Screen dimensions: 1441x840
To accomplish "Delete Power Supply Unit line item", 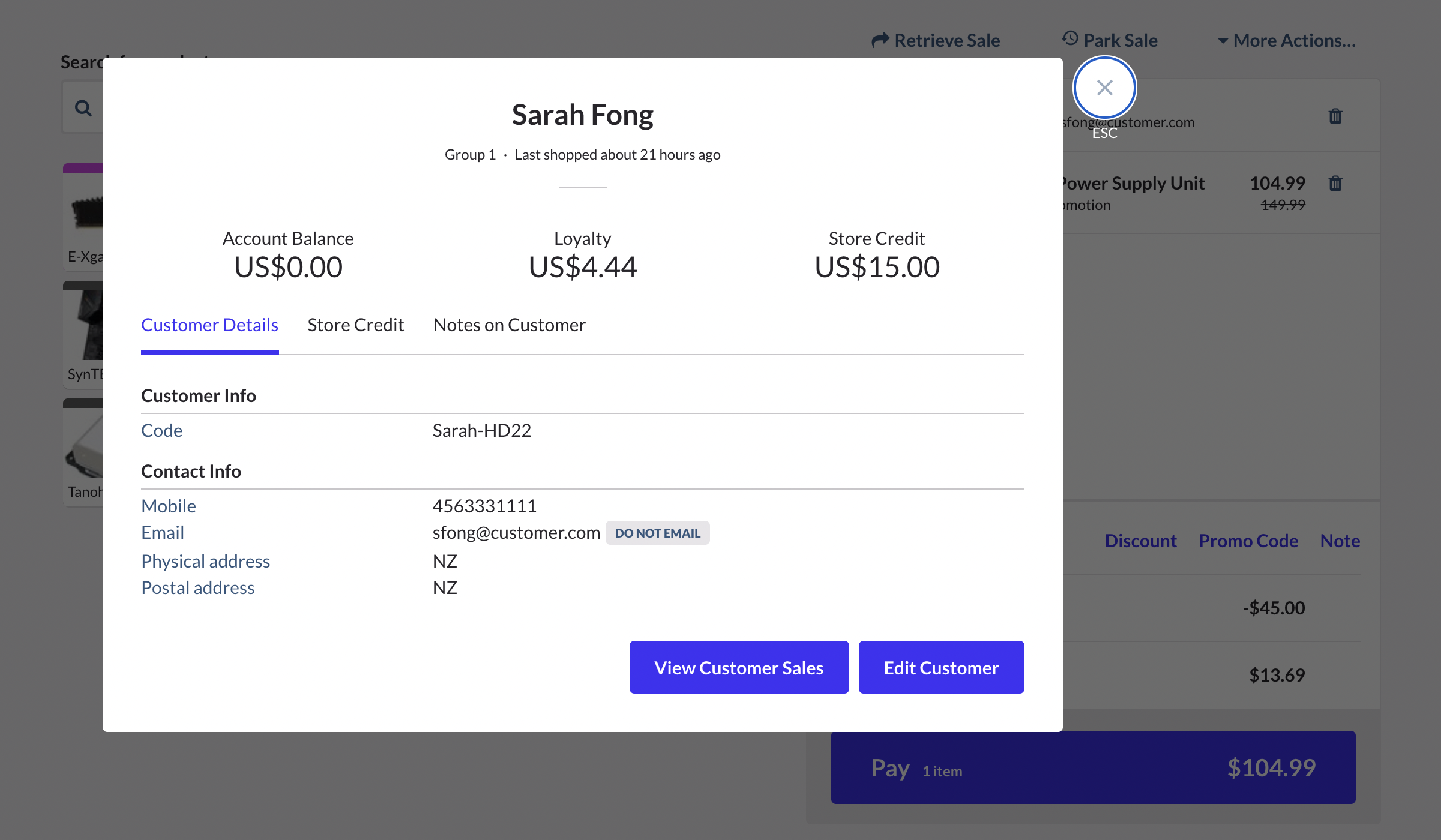I will click(1335, 184).
